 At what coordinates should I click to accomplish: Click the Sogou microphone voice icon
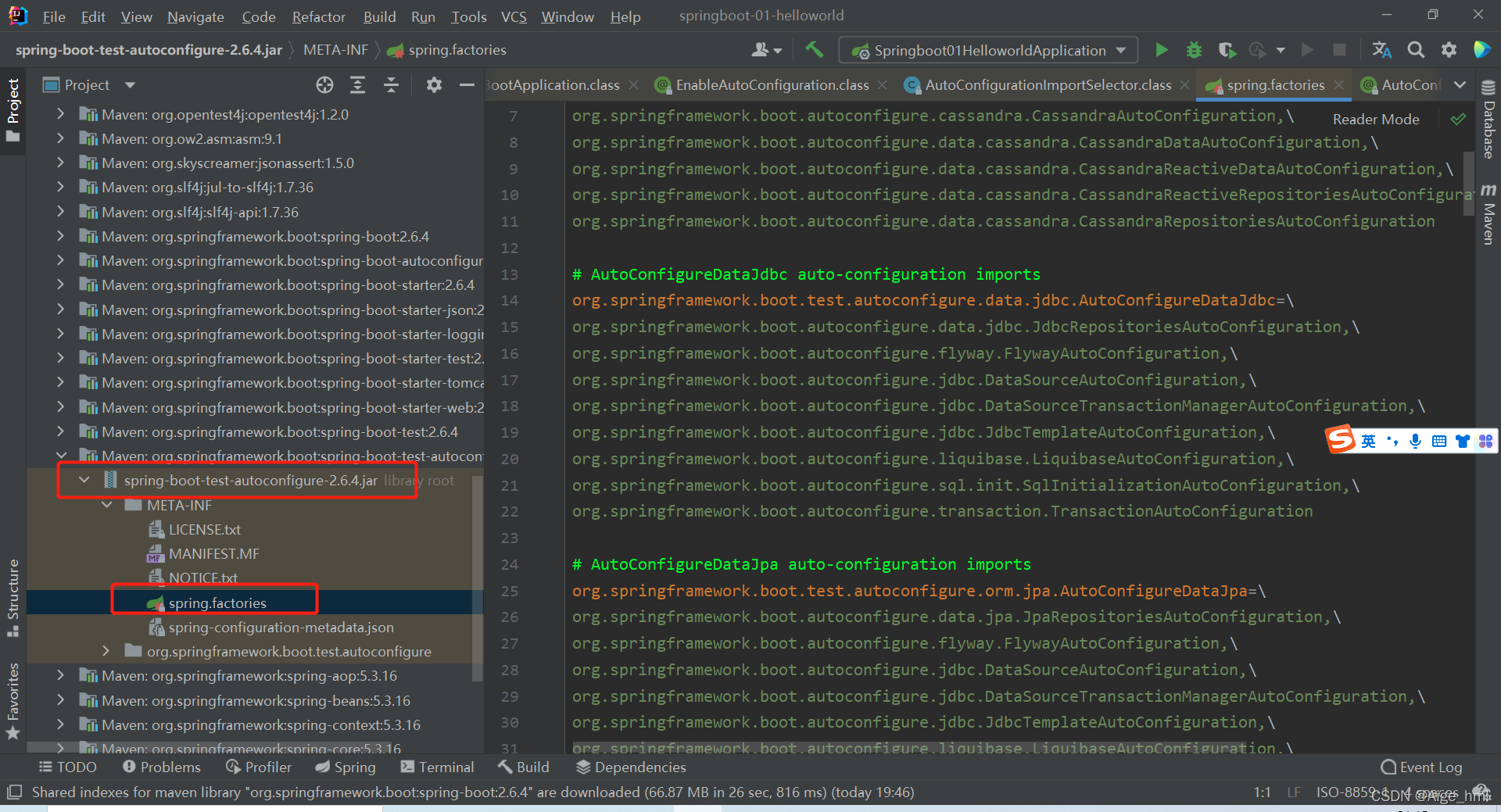coord(1415,442)
